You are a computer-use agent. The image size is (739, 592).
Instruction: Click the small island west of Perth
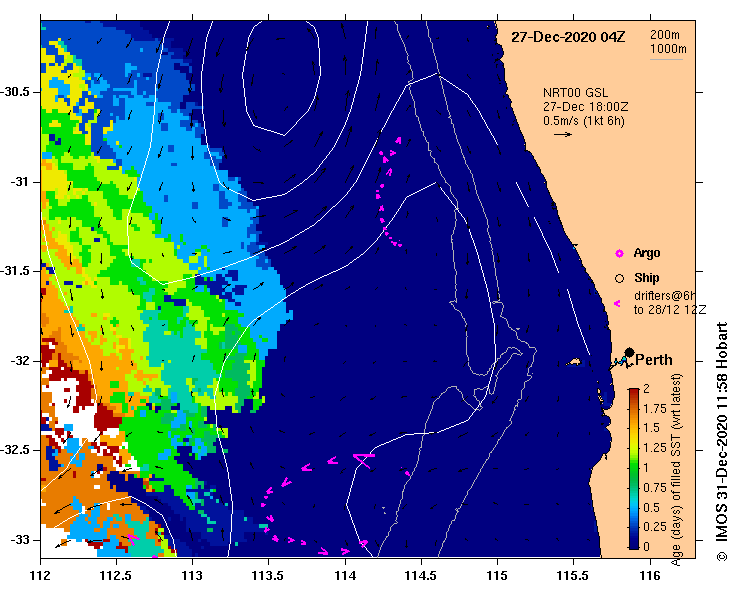pyautogui.click(x=574, y=362)
